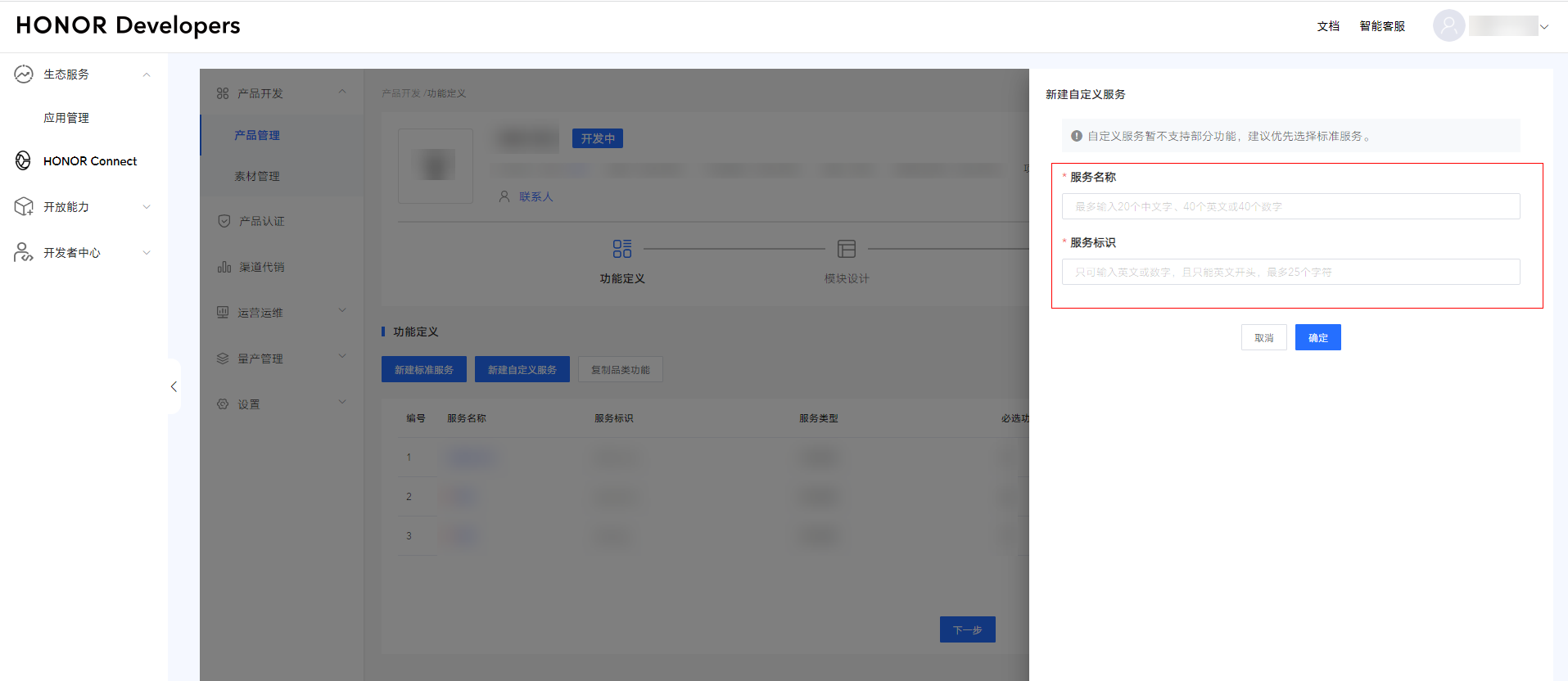Screen dimensions: 1568x681
Task: Open the account dropdown arrow
Action: [1544, 27]
